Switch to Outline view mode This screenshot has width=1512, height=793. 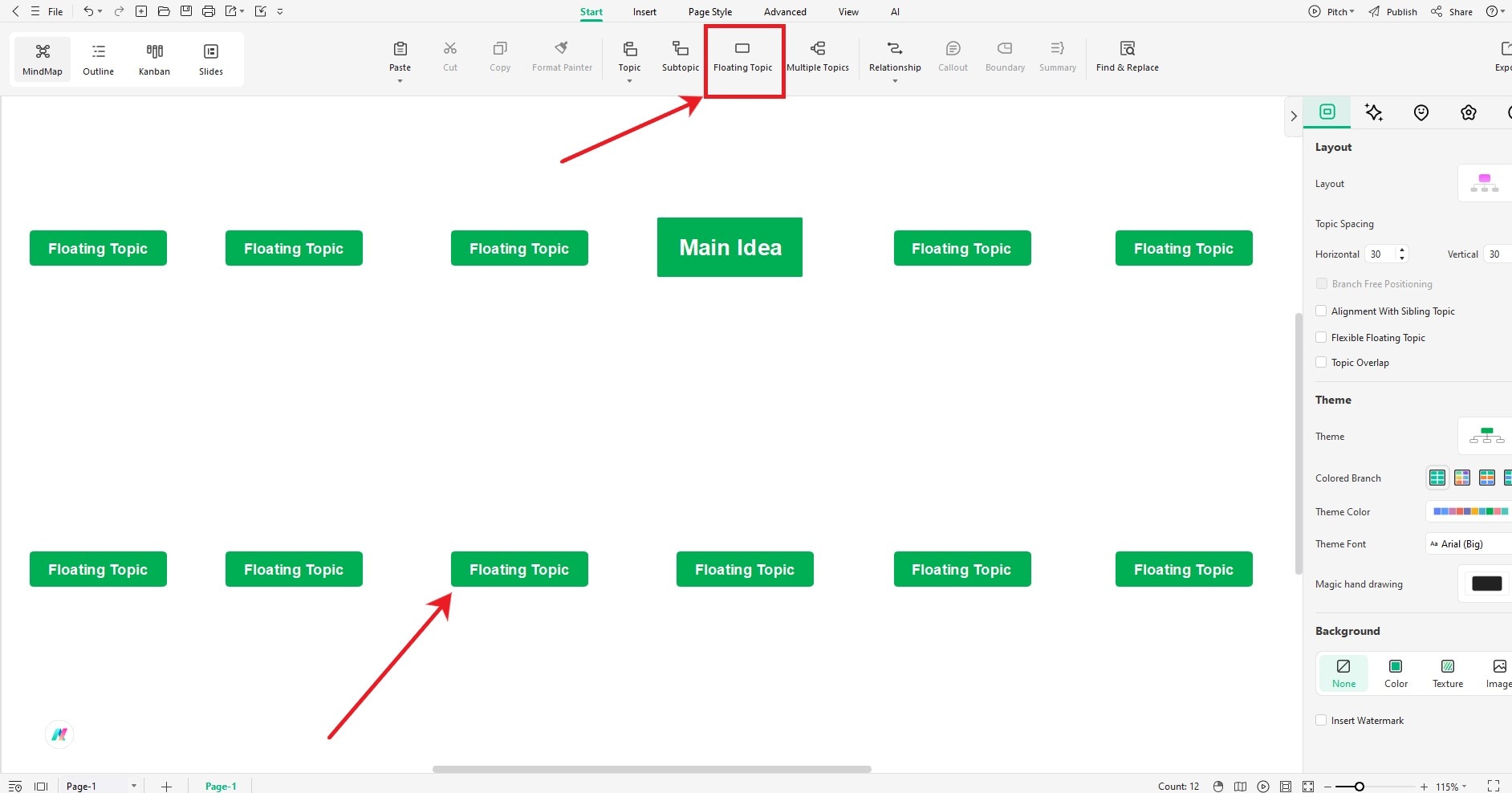[98, 59]
